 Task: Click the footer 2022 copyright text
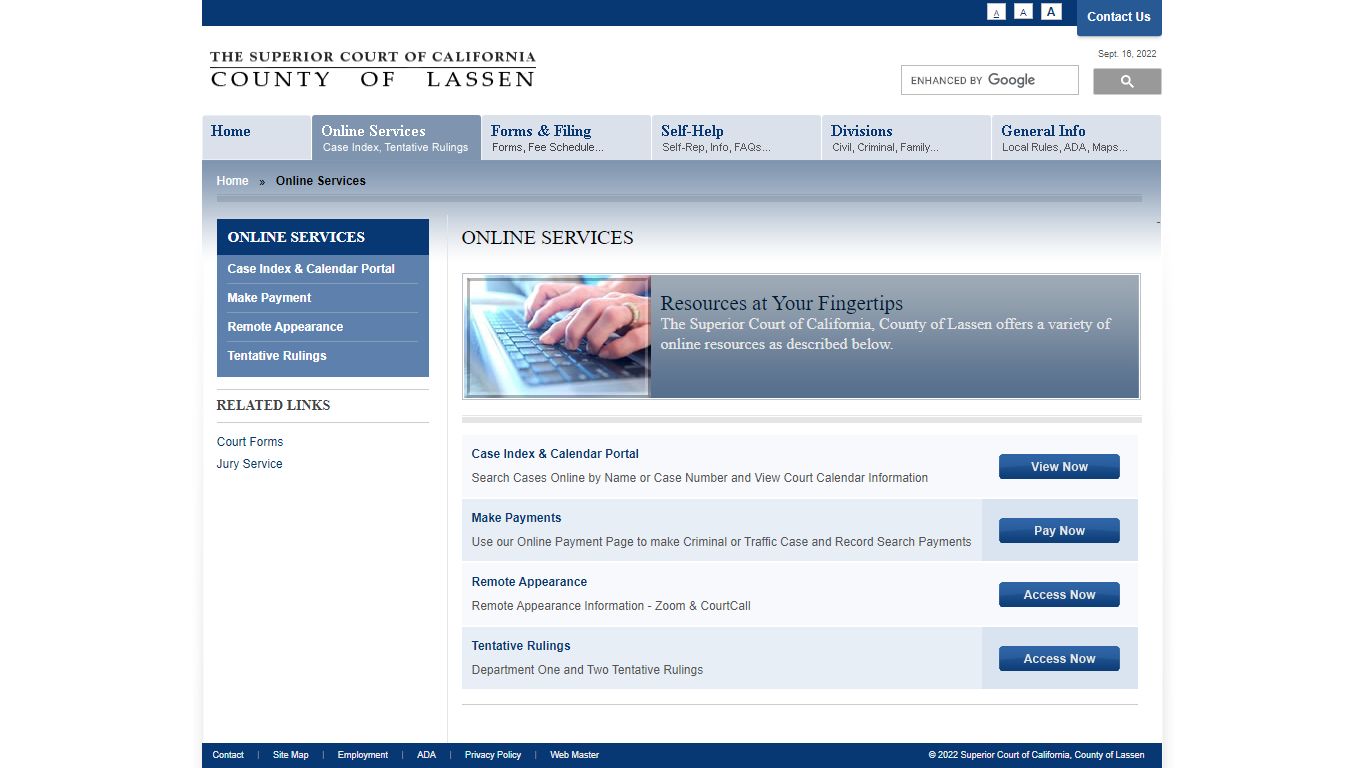pos(1036,755)
